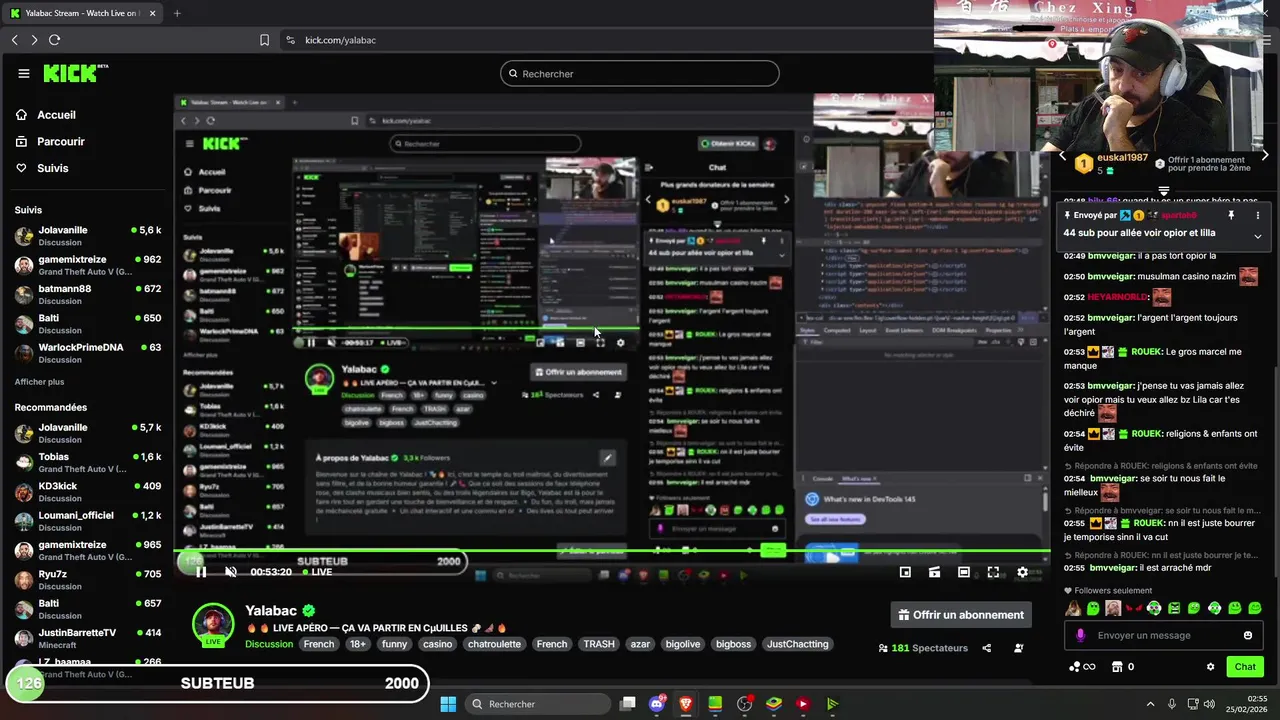Expand the pinned message chevron
This screenshot has width=1280, height=720.
[x=1258, y=236]
